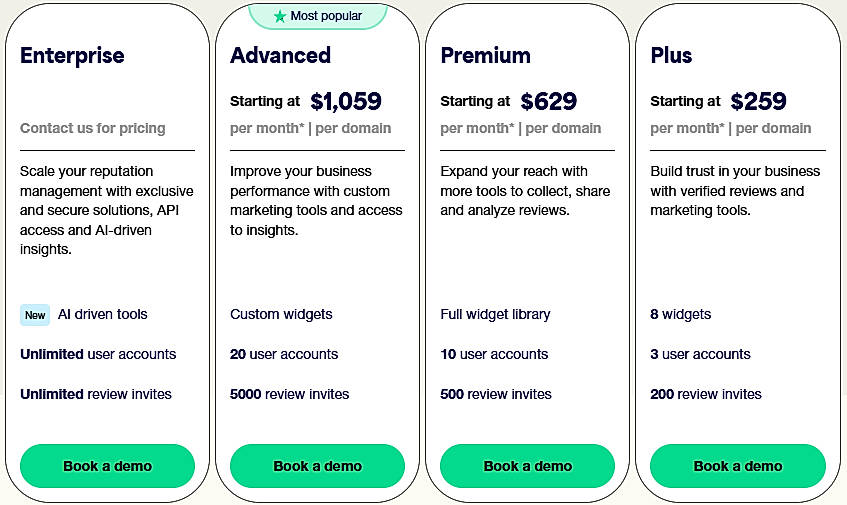Click 5000 review invites in Advanced
The width and height of the screenshot is (847, 505).
point(289,394)
